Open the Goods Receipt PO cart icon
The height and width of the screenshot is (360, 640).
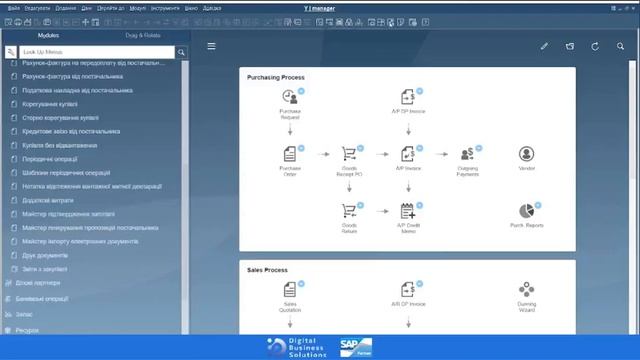pos(349,154)
